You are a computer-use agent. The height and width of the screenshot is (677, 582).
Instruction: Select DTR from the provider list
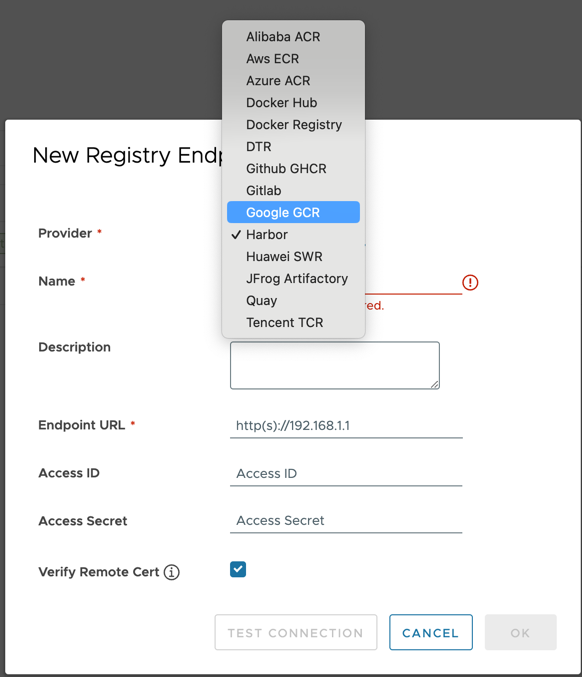coord(293,147)
